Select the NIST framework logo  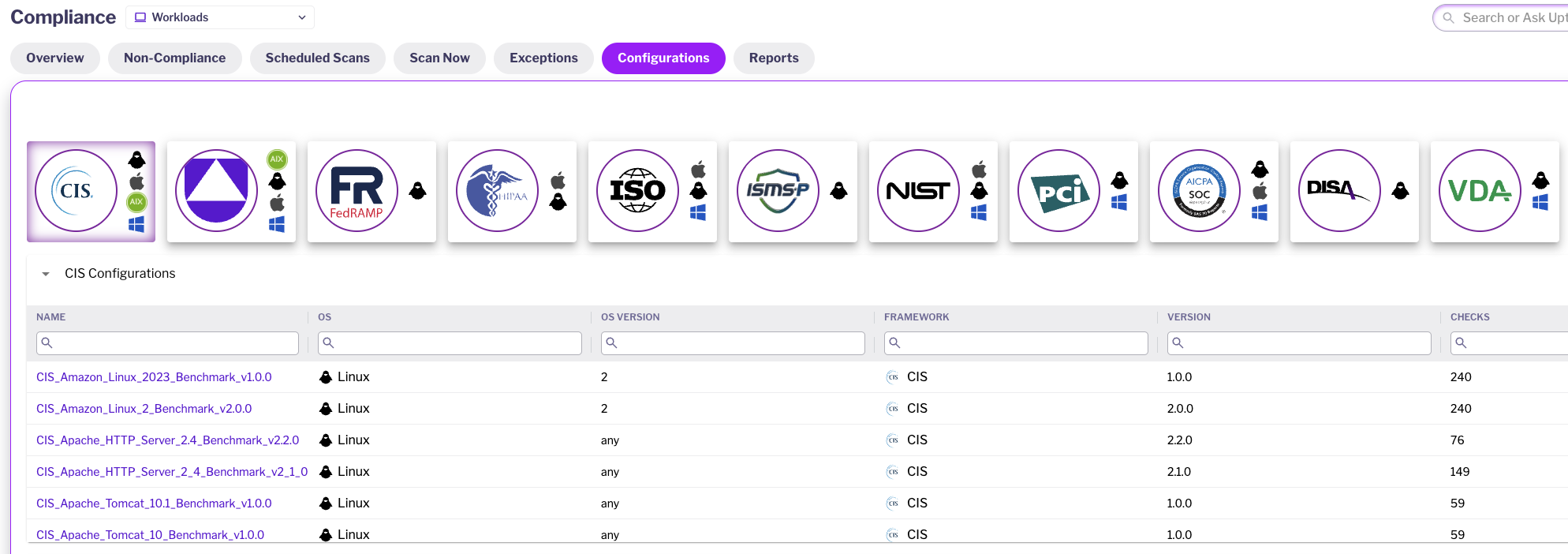[x=919, y=191]
